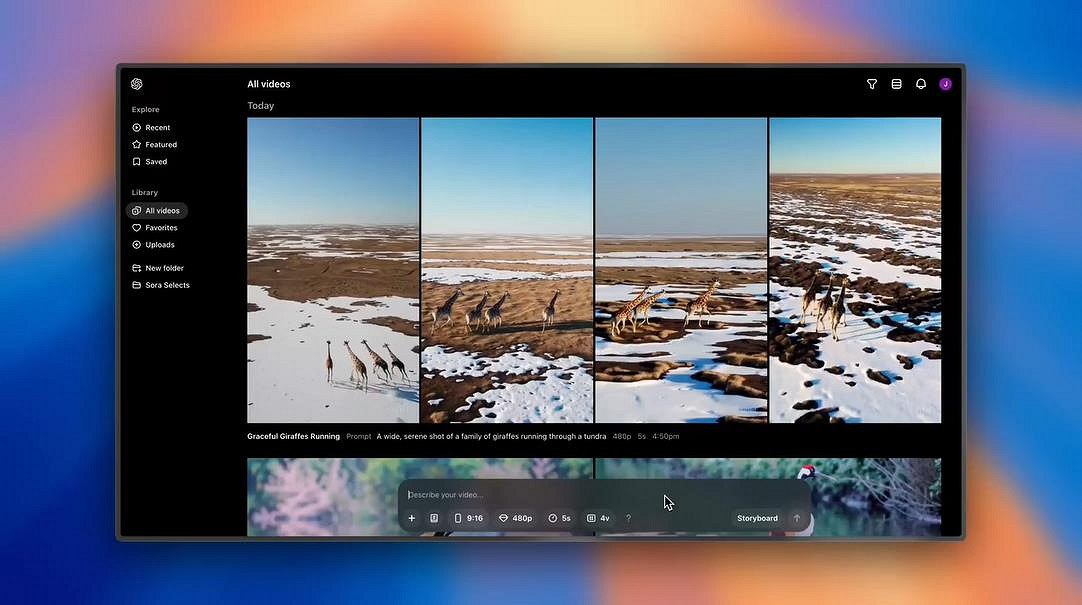Open the 5s duration dropdown

tap(559, 518)
